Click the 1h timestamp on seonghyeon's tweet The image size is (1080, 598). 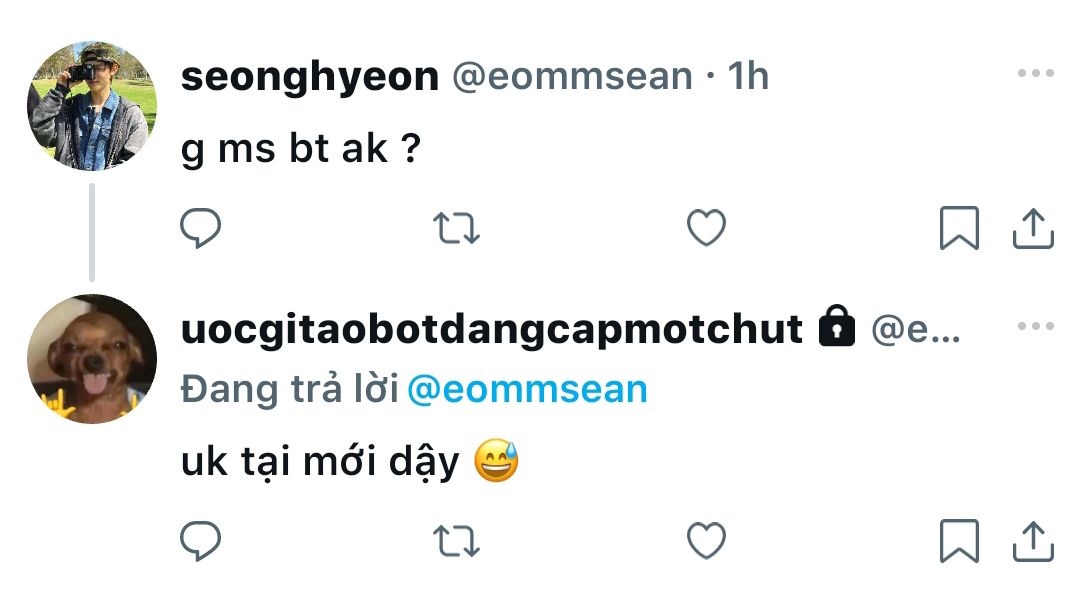point(749,76)
